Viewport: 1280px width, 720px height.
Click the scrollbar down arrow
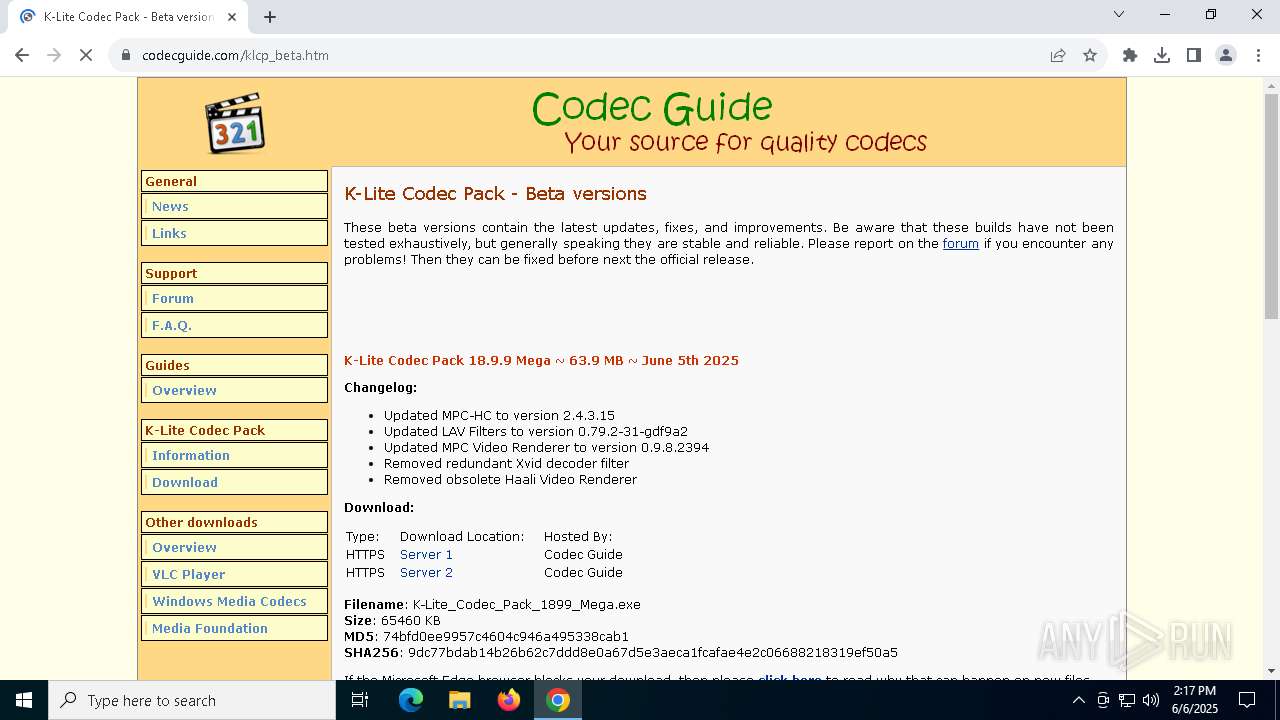(1271, 671)
